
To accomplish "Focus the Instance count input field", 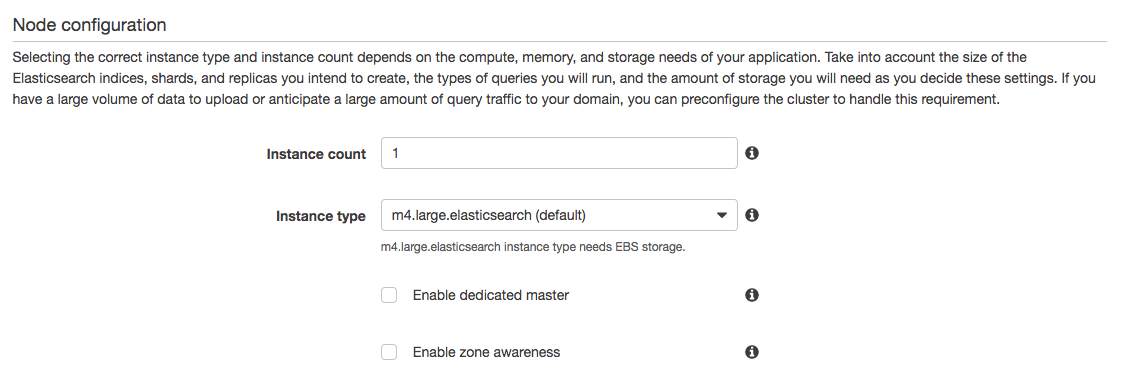I will coord(559,153).
